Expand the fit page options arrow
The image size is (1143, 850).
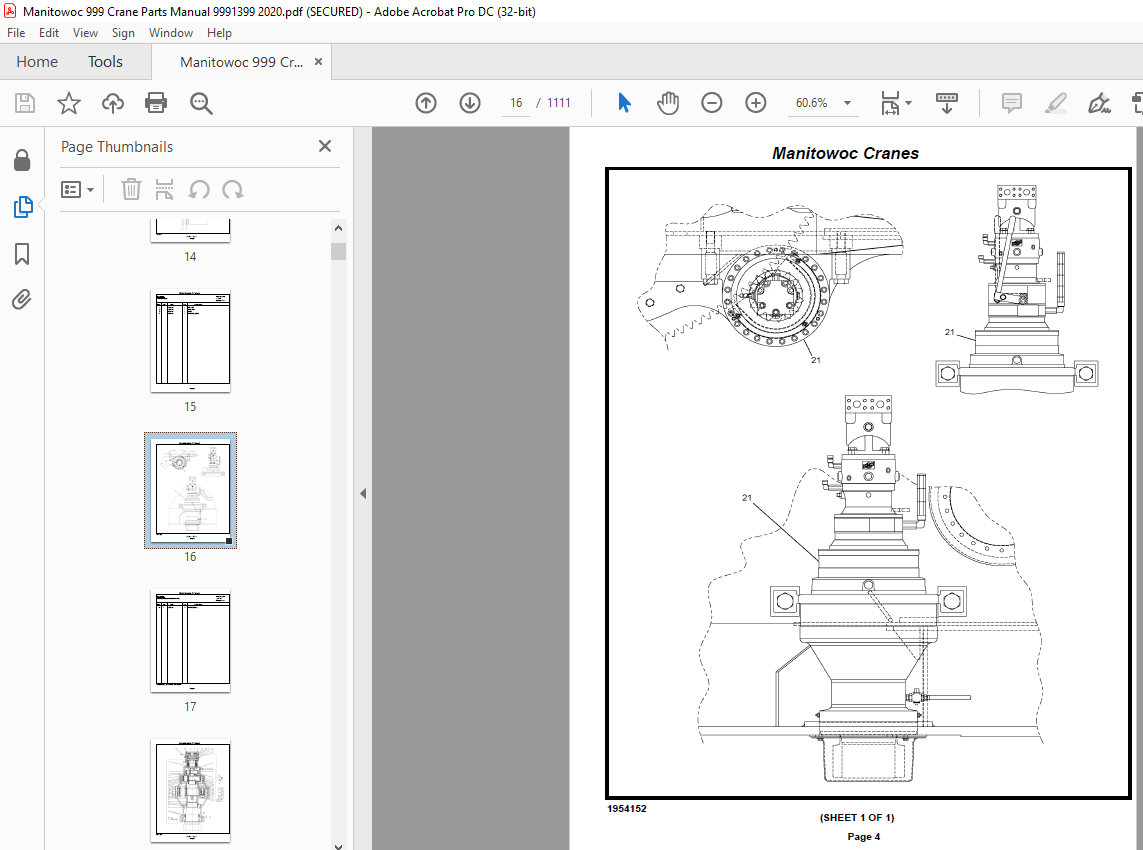(908, 103)
